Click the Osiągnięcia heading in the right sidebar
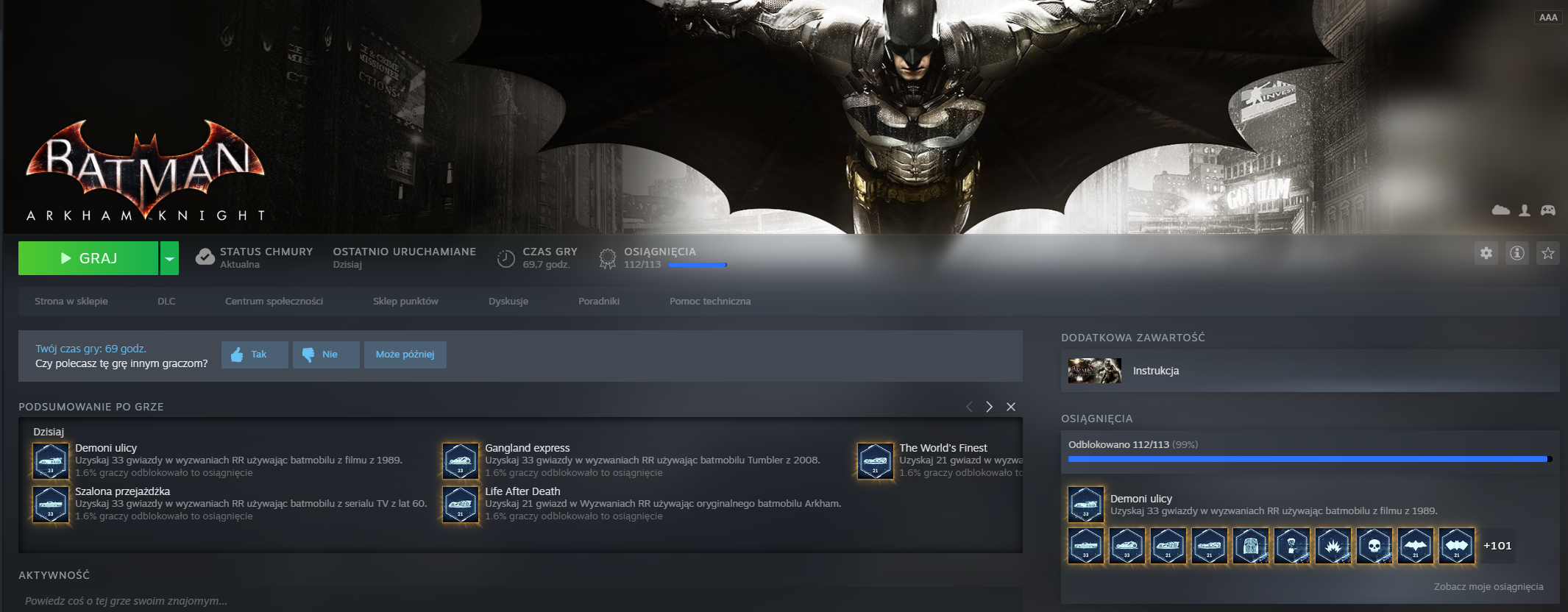Screen dimensions: 1568x612 click(x=1097, y=419)
